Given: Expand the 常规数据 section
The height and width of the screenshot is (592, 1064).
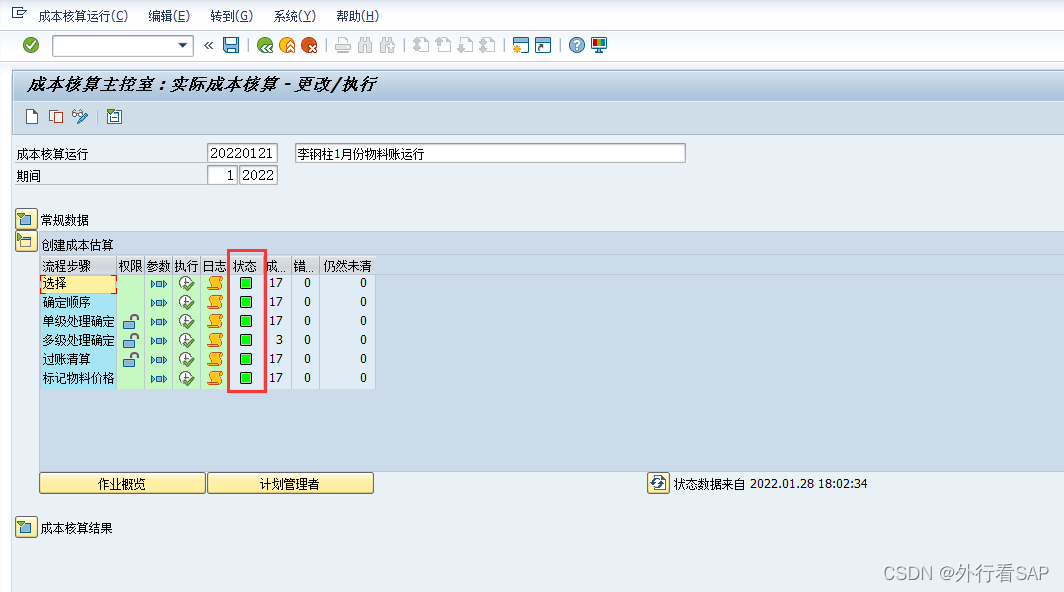Looking at the screenshot, I should (x=26, y=219).
